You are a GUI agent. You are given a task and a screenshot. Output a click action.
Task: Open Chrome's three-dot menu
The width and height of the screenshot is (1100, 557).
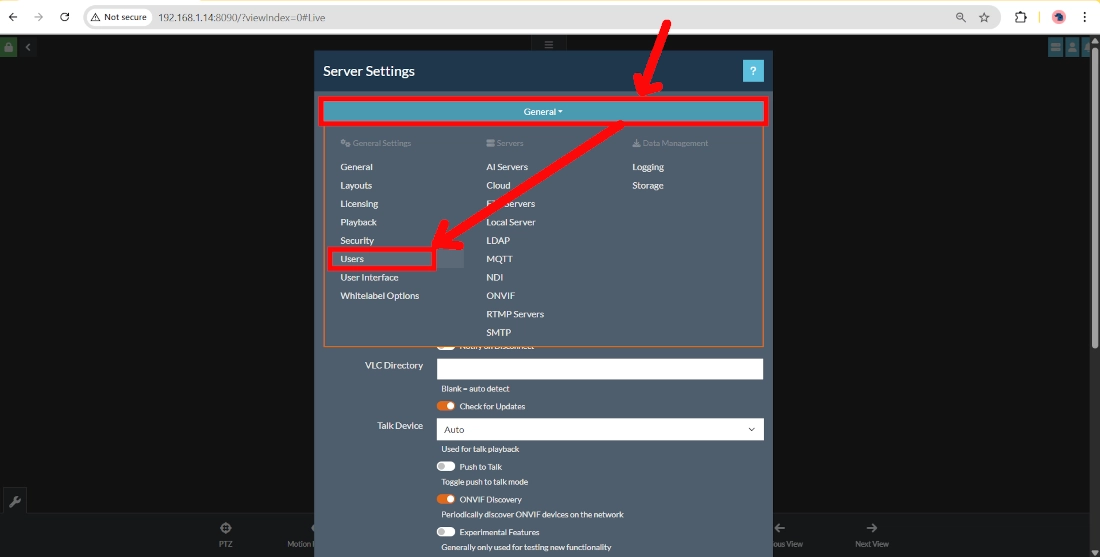click(x=1085, y=18)
